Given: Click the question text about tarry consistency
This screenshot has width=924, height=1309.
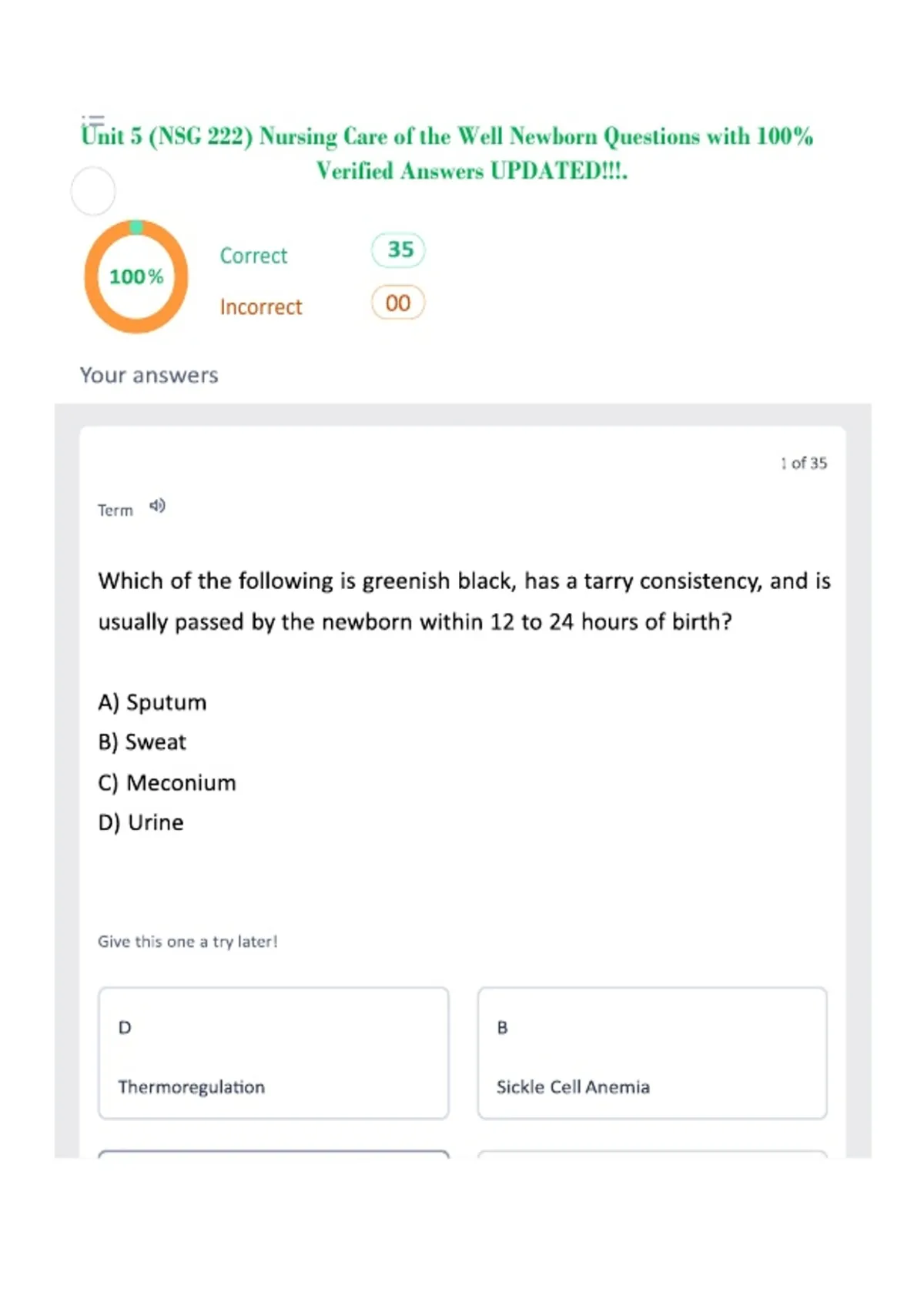Looking at the screenshot, I should [x=464, y=601].
